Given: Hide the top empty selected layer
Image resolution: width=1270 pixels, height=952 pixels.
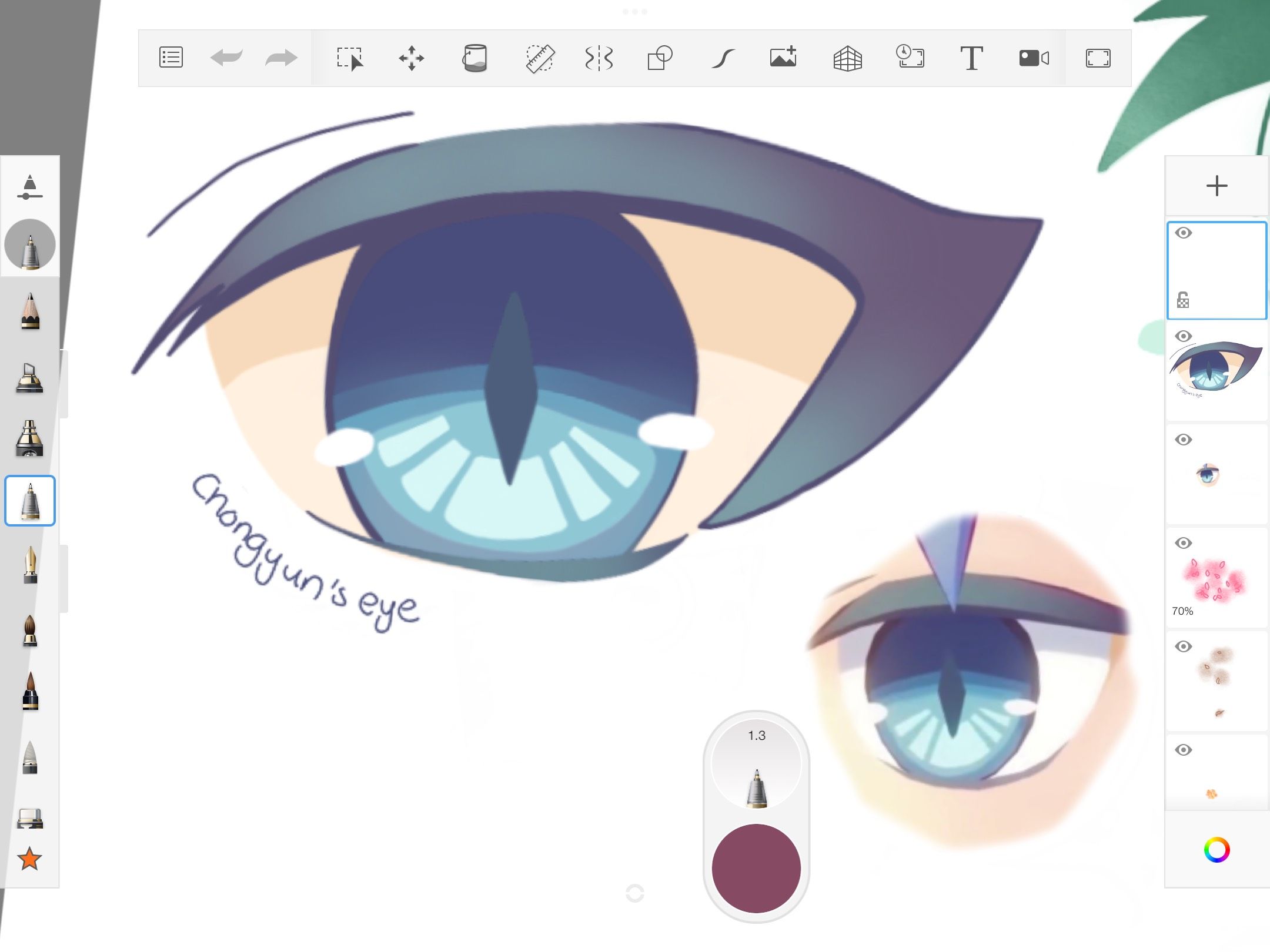Looking at the screenshot, I should [1183, 233].
